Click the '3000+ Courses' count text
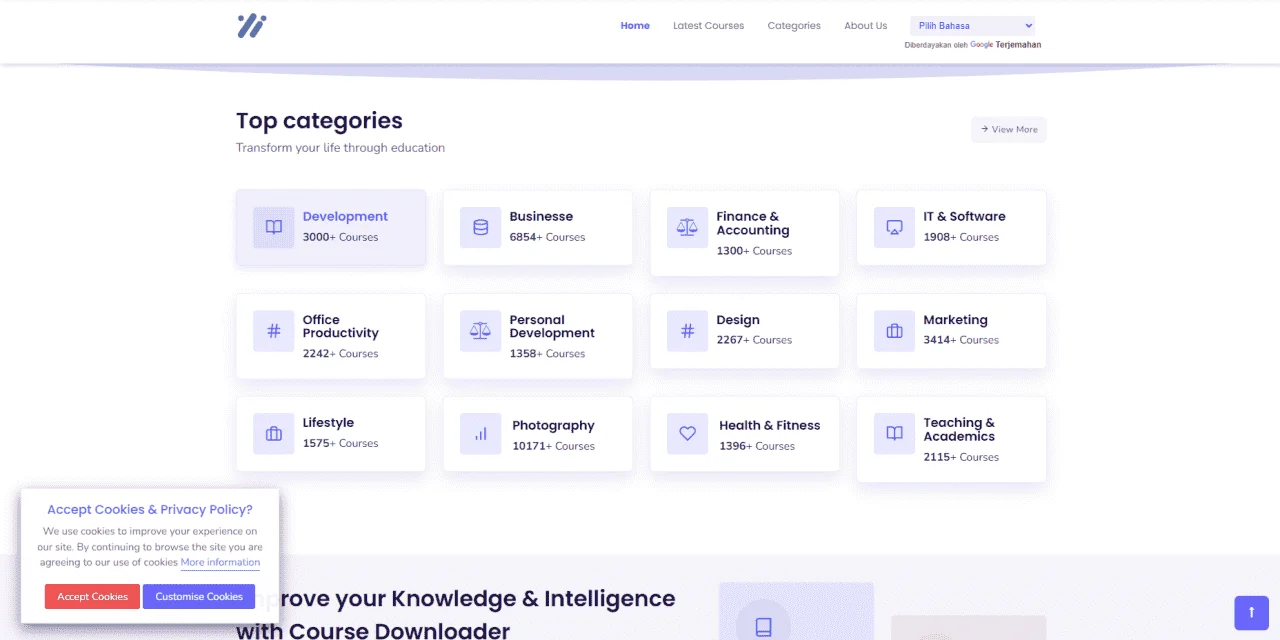This screenshot has width=1280, height=640. (341, 238)
